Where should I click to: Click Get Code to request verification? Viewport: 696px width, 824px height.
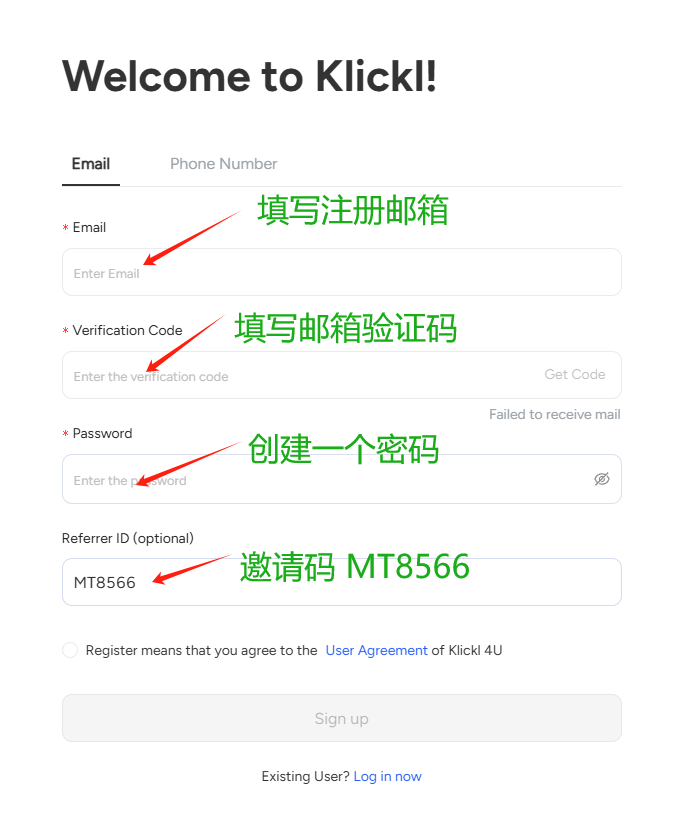[x=575, y=375]
